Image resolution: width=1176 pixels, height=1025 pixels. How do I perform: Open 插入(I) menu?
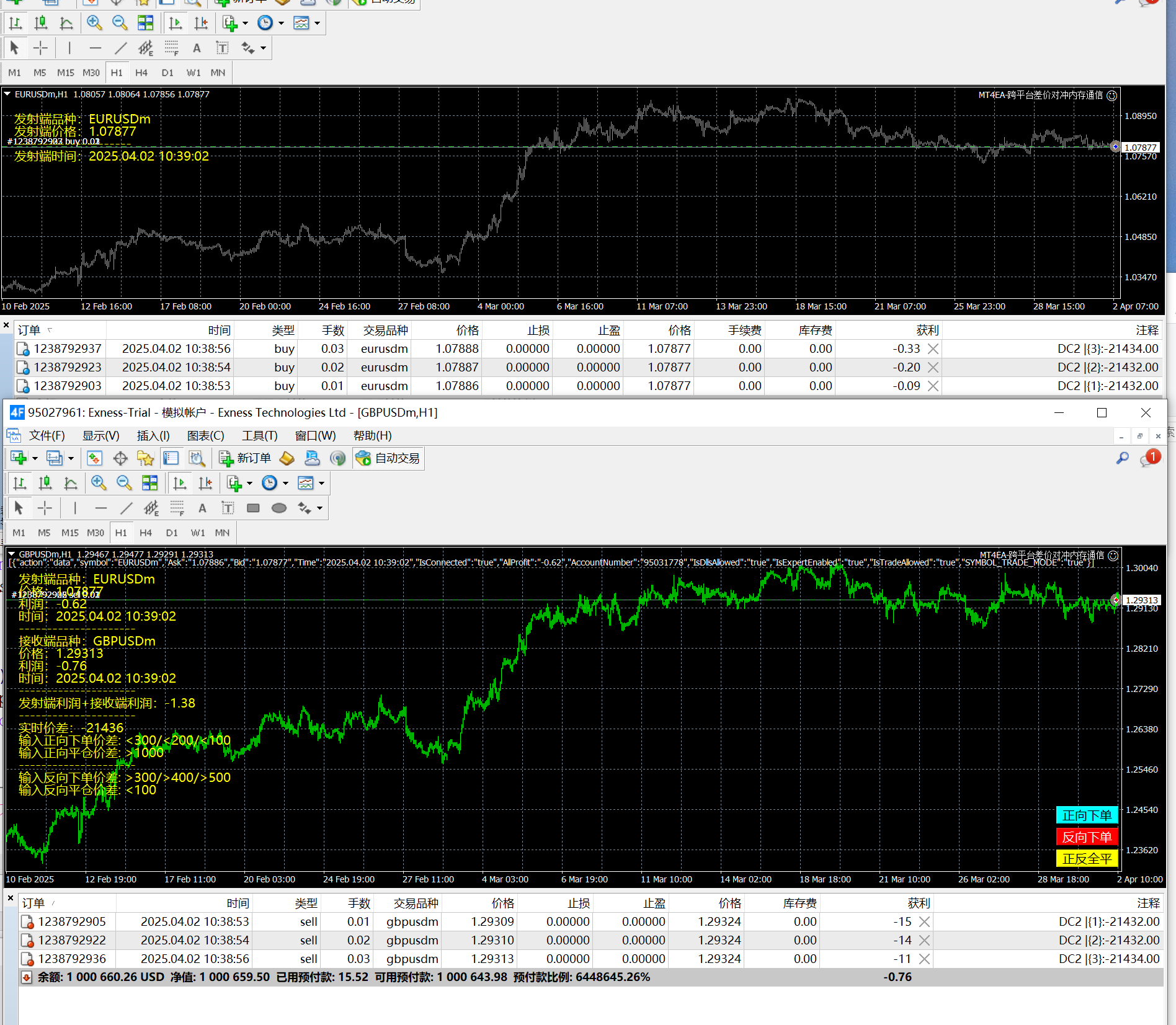(153, 435)
